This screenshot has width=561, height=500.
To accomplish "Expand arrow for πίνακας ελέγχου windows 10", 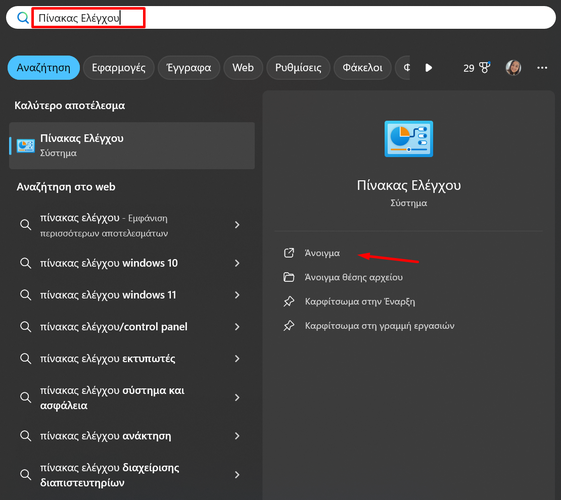I will [x=237, y=263].
